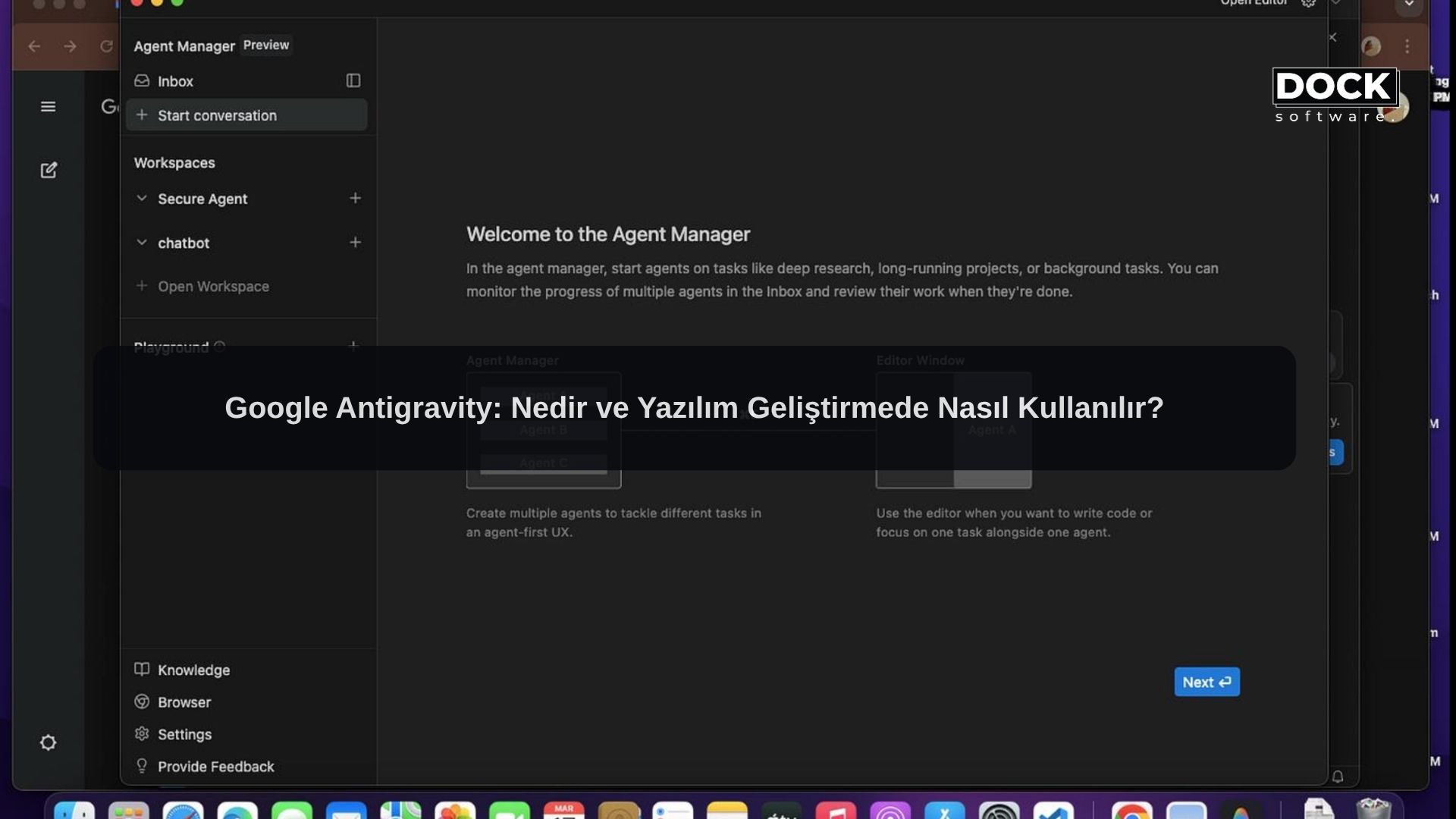
Task: Collapse the chatbot workspace chevron
Action: tap(142, 243)
